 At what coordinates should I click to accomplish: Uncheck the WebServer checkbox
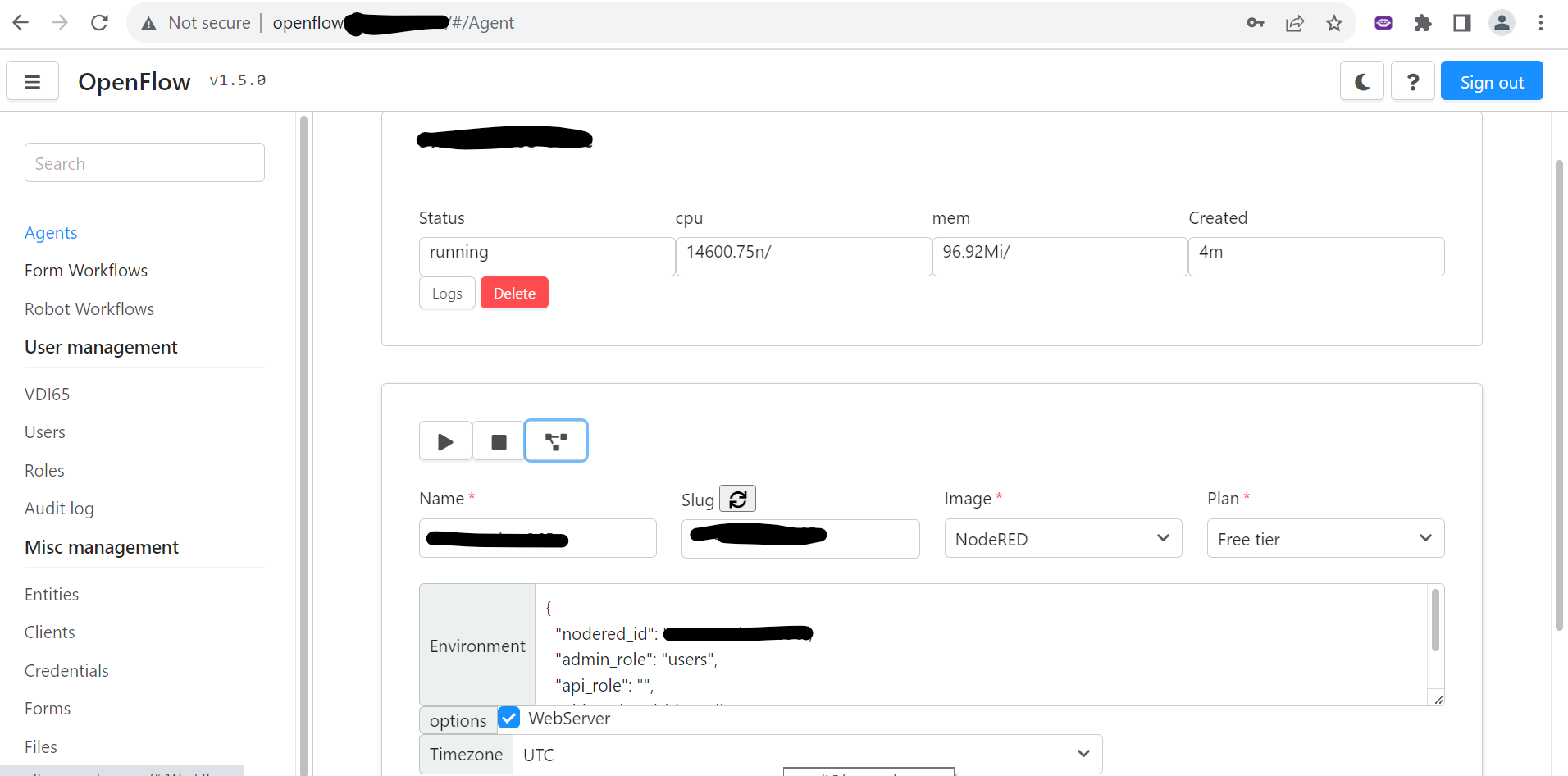tap(508, 718)
